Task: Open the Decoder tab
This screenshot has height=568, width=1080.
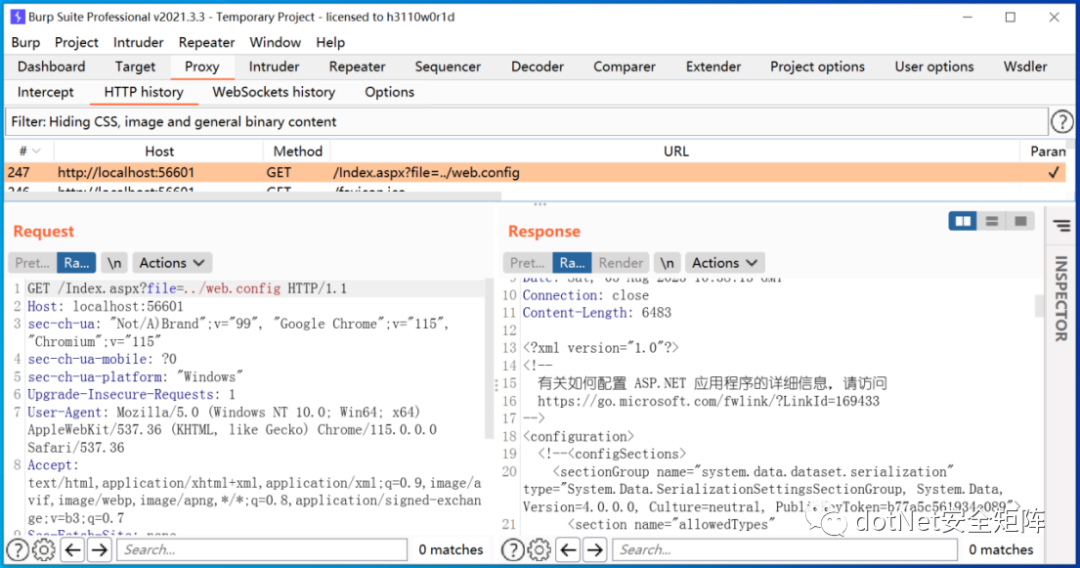Action: click(x=537, y=67)
